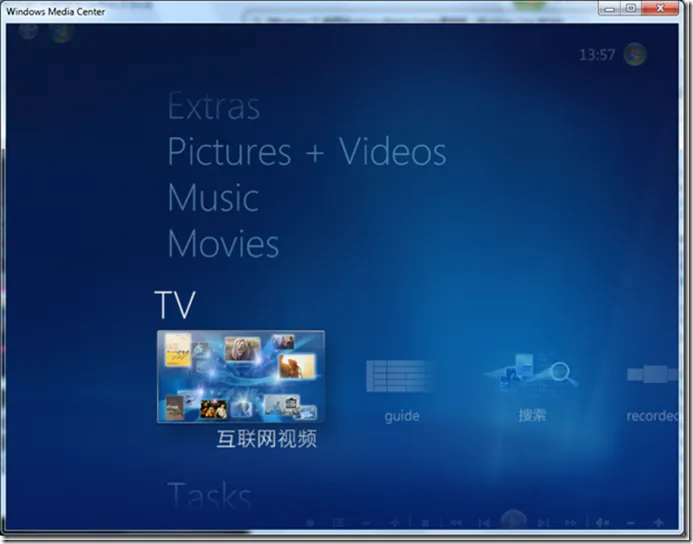Image resolution: width=693 pixels, height=544 pixels.
Task: Click the skip back button
Action: [484, 523]
